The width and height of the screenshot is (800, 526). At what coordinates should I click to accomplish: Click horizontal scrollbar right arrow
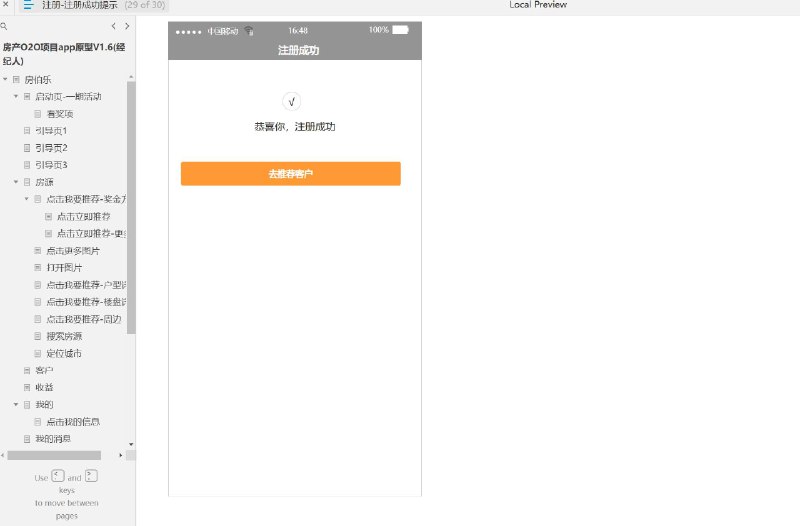(x=120, y=455)
